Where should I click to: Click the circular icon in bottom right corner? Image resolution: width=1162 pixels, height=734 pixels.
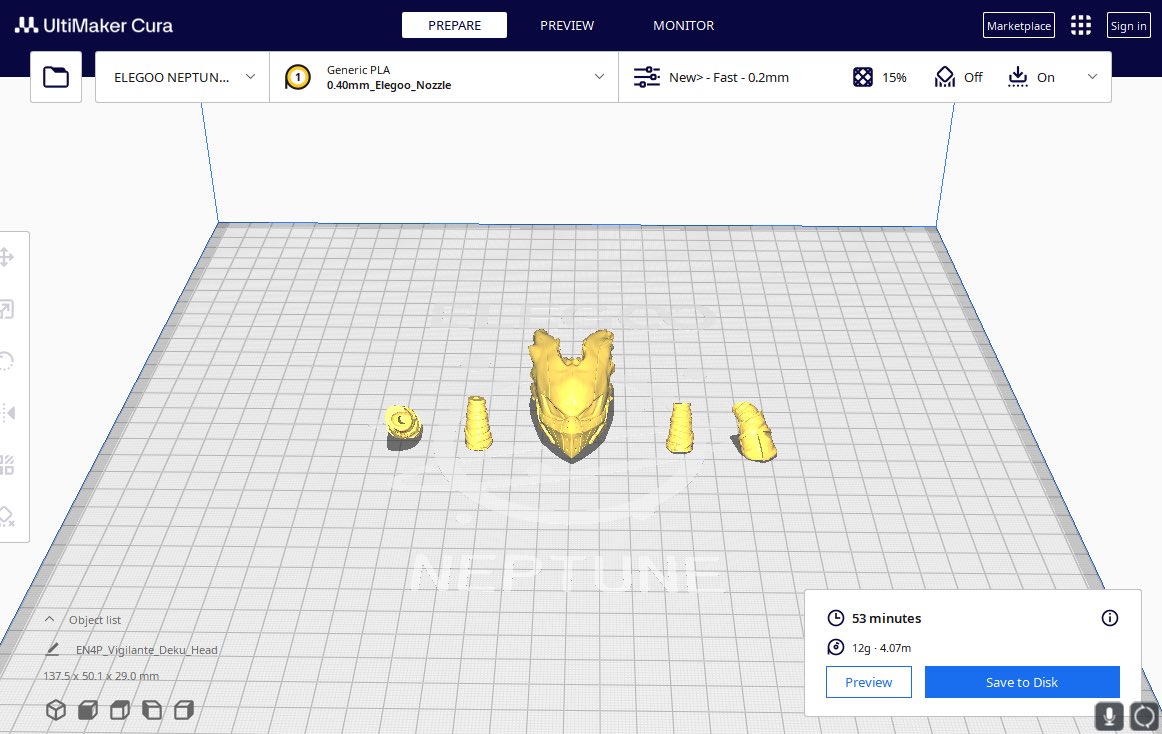click(1145, 716)
